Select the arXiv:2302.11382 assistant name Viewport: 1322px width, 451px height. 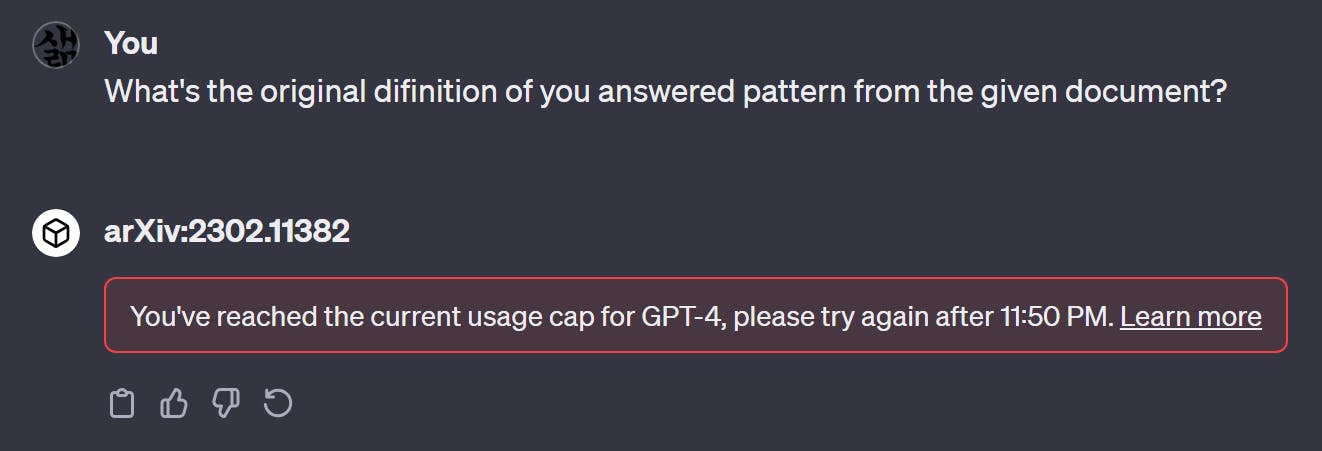pos(227,232)
